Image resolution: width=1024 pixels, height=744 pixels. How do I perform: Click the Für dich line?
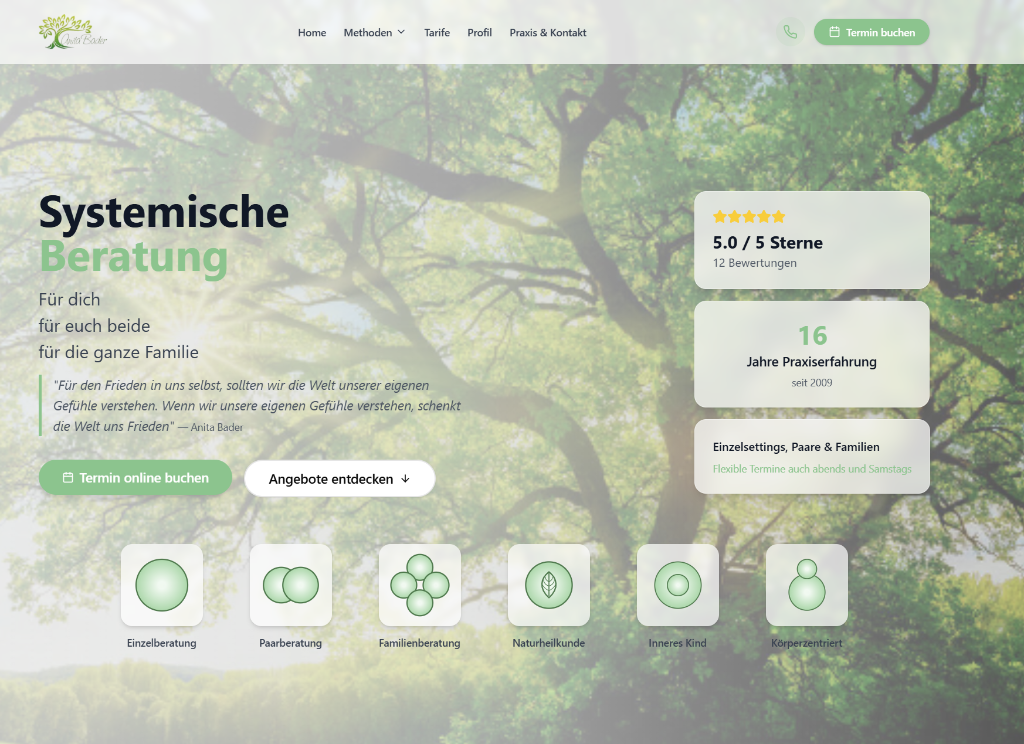[x=69, y=299]
